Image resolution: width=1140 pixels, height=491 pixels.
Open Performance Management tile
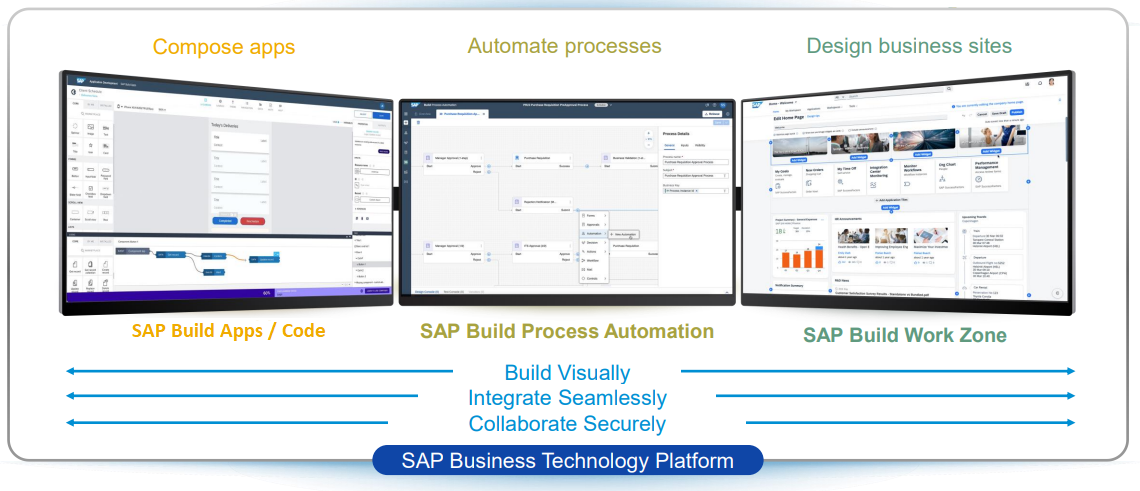pyautogui.click(x=990, y=174)
